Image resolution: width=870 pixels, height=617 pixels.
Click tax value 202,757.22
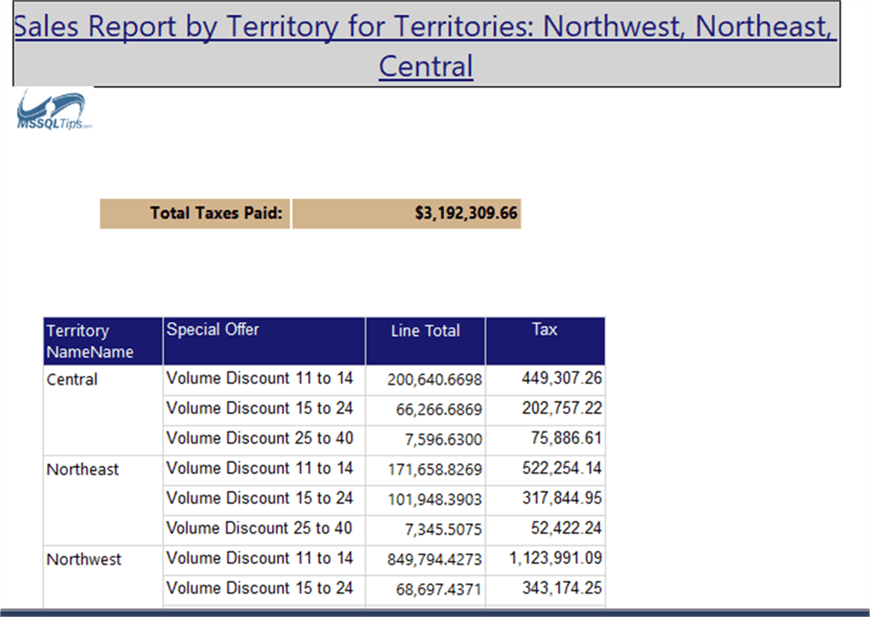(x=545, y=410)
